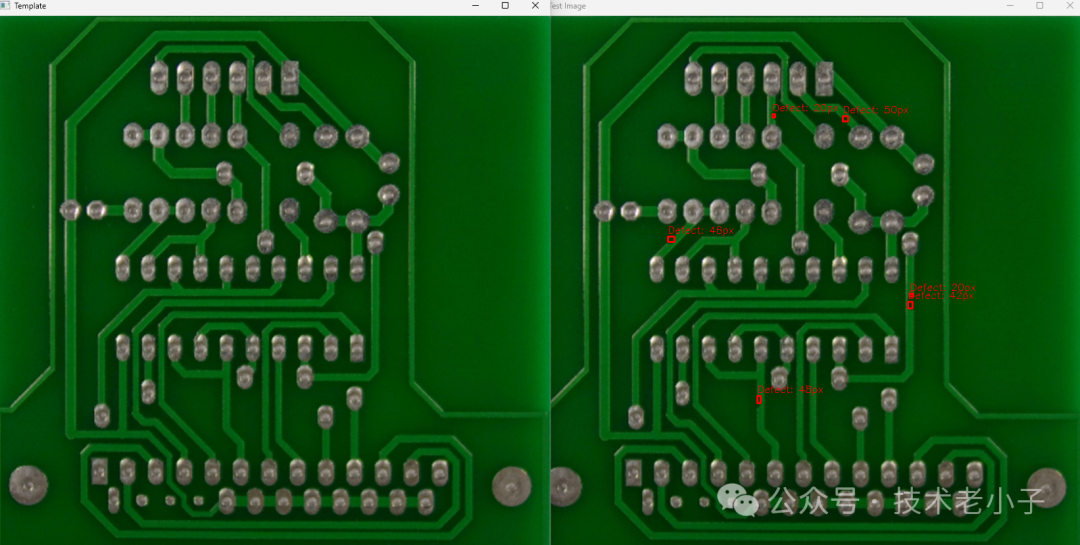Viewport: 1080px width, 545px height.
Task: Minimize the Template window
Action: (474, 6)
